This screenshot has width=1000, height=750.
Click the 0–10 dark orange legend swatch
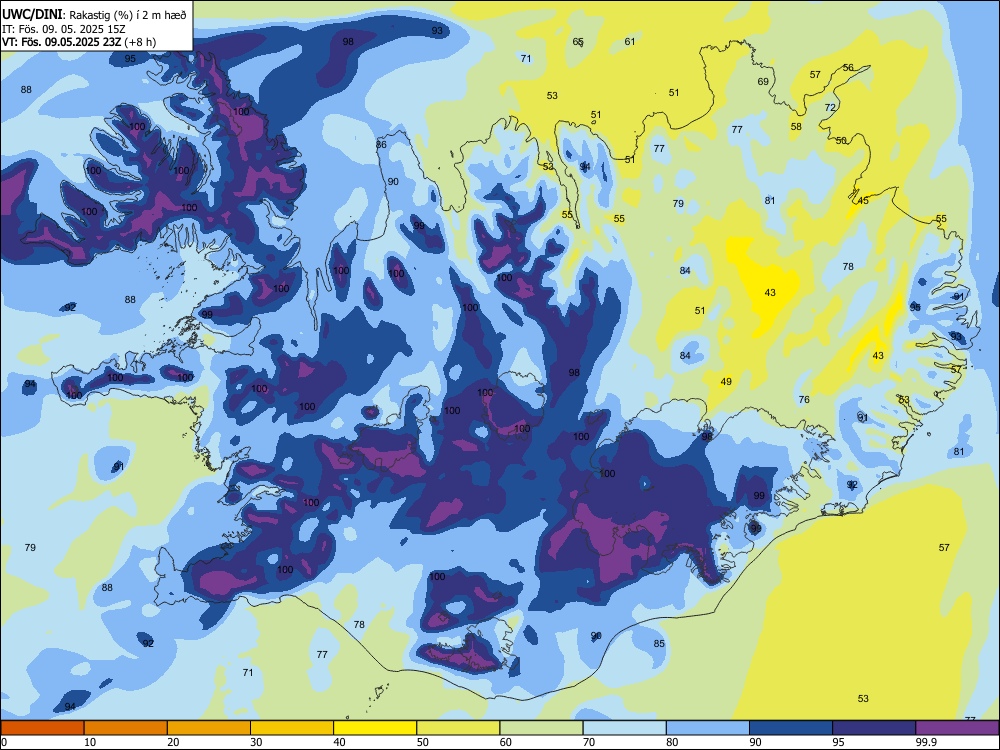[x=42, y=728]
